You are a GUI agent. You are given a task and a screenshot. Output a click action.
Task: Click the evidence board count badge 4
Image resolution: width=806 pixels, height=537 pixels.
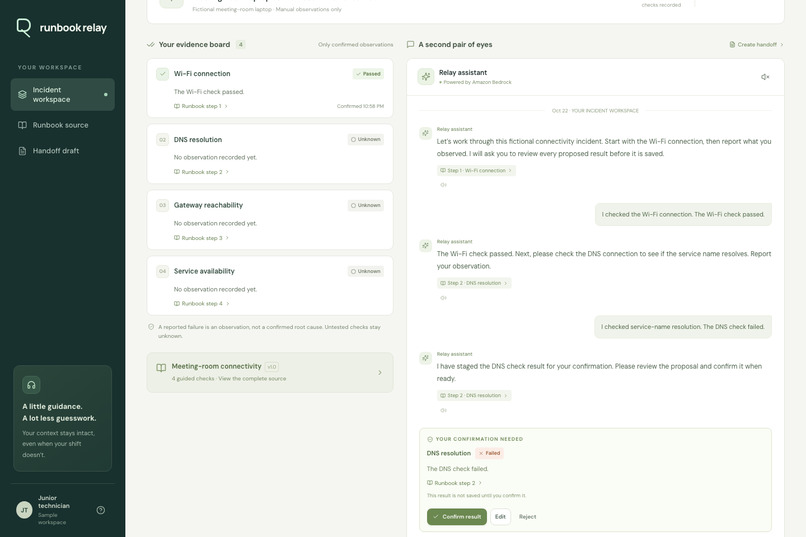pyautogui.click(x=241, y=45)
